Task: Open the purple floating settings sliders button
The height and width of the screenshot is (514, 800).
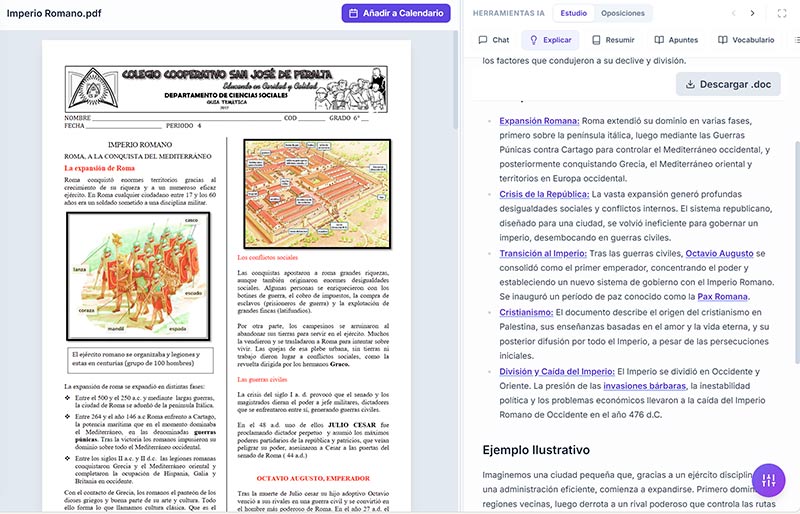Action: coord(768,481)
